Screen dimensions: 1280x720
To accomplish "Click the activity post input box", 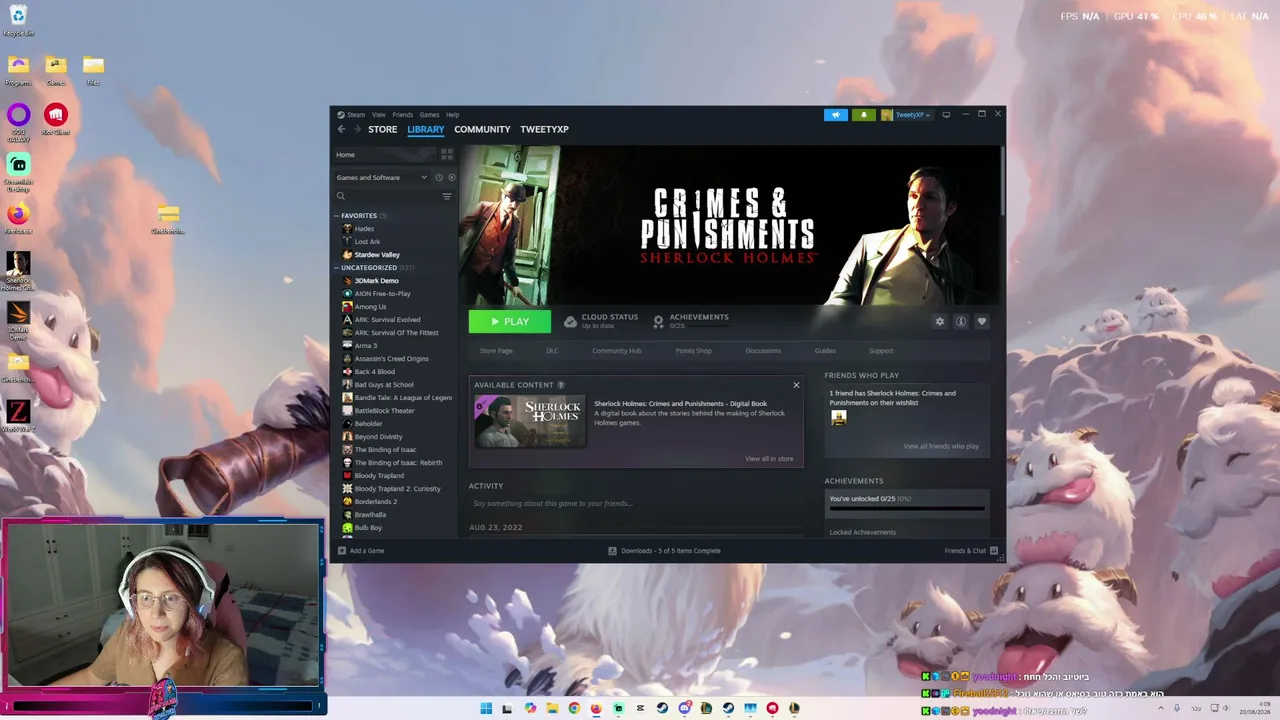I will coord(636,503).
